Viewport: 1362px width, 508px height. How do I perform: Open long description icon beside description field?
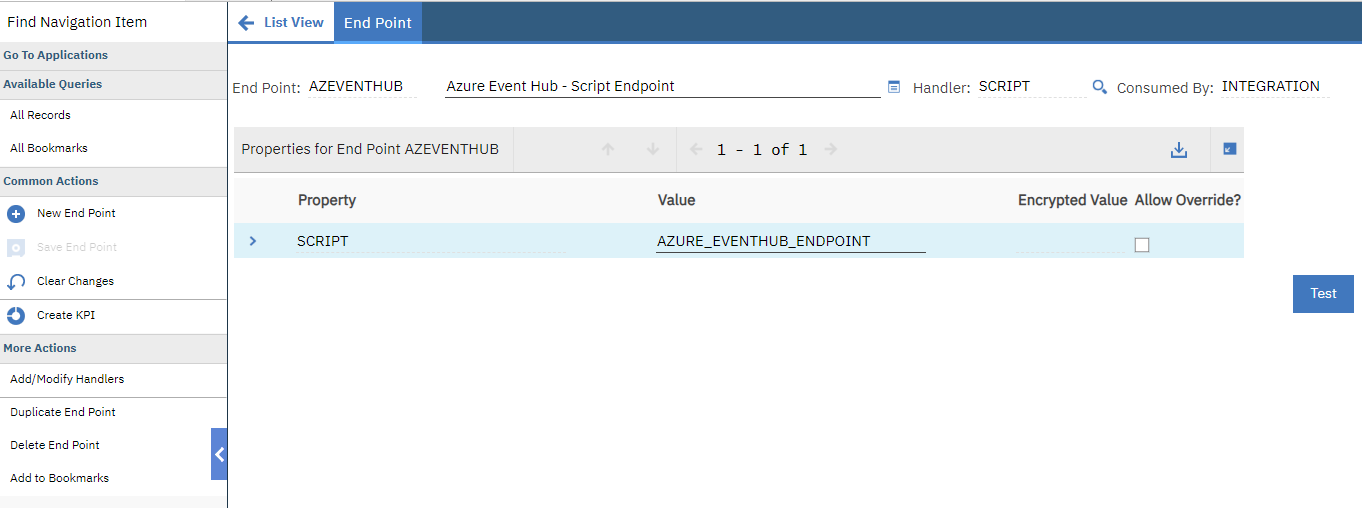(894, 87)
